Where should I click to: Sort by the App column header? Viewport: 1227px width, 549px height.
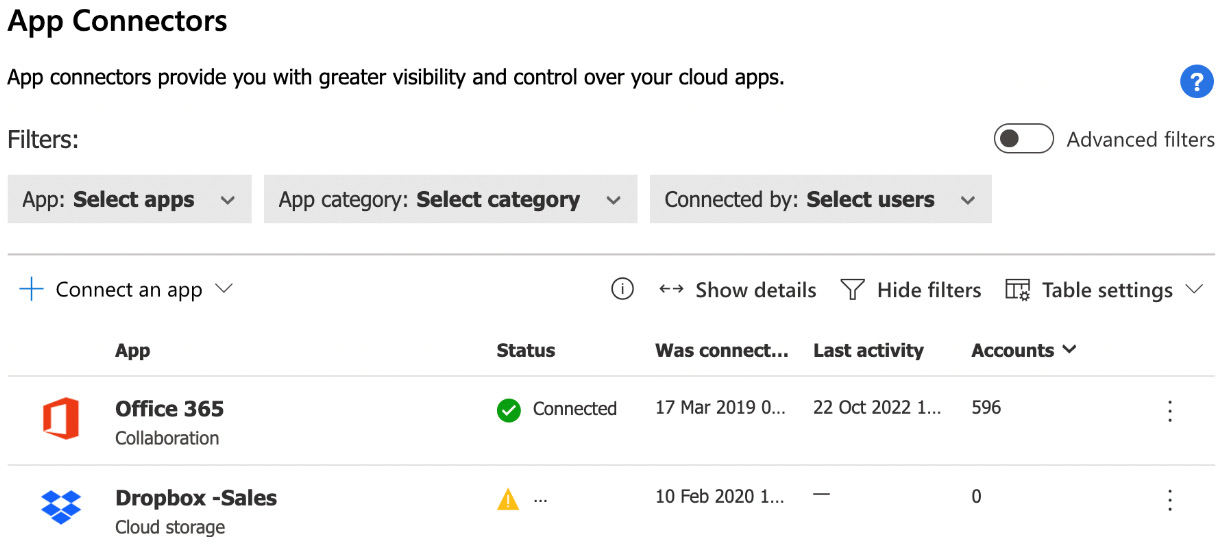[133, 351]
